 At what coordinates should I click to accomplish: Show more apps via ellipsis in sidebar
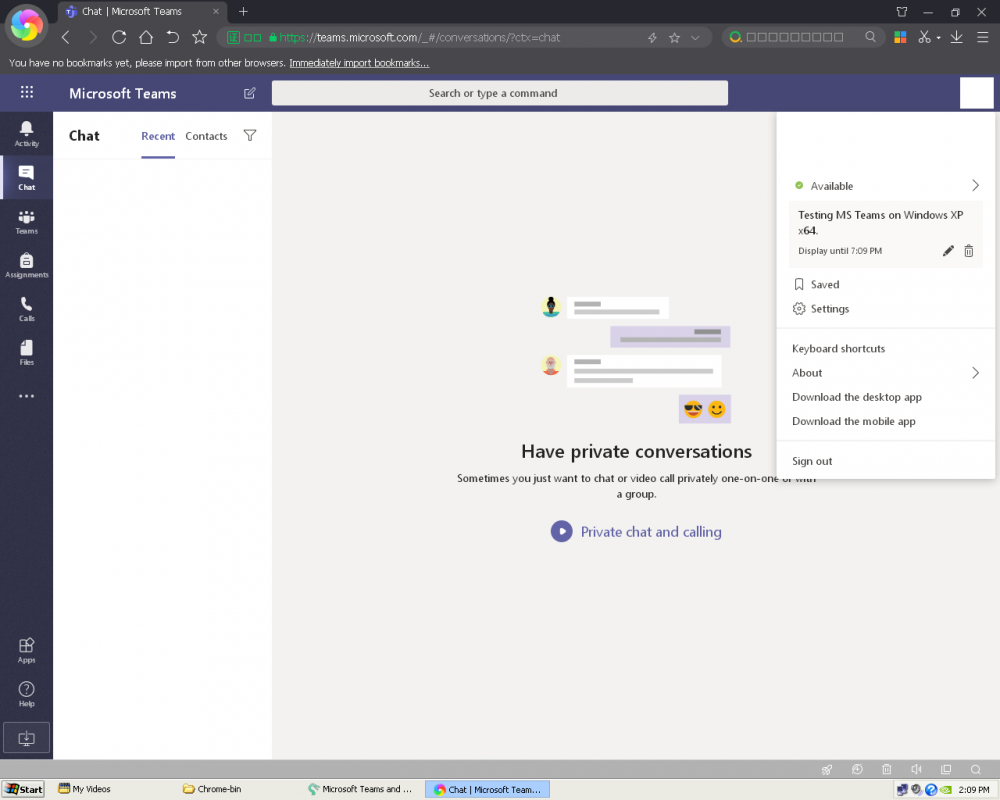(26, 396)
